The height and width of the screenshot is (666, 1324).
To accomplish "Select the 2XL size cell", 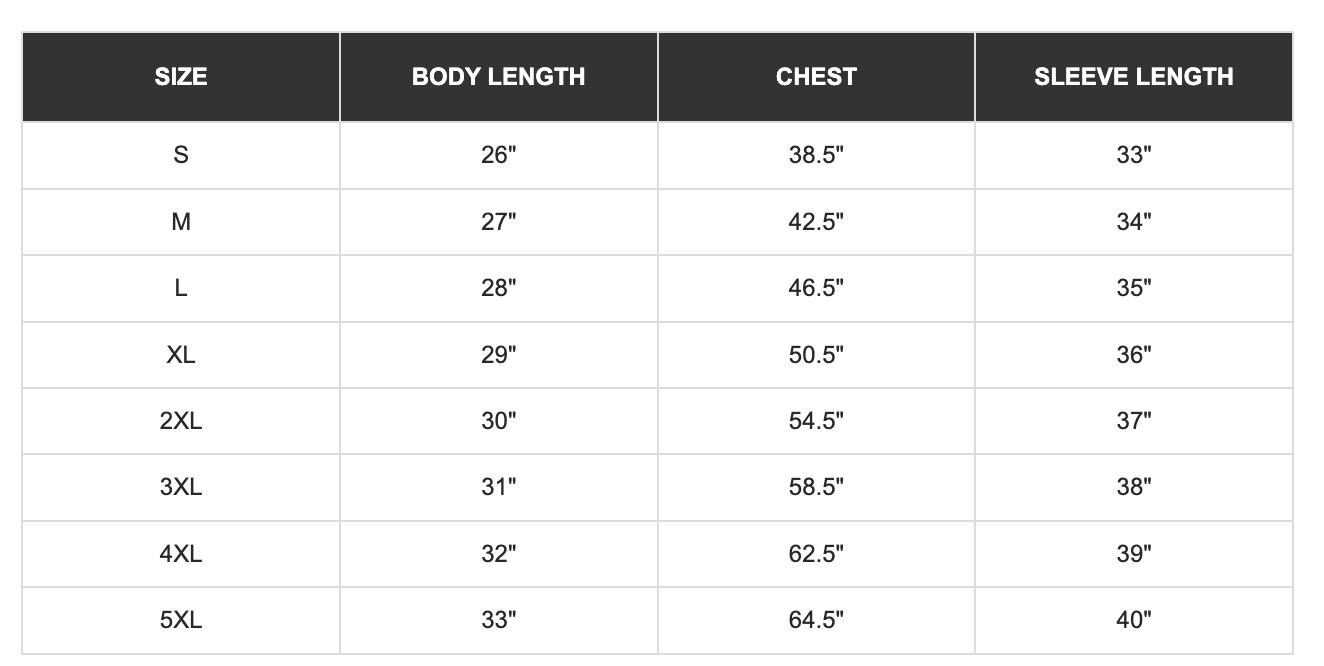I will pyautogui.click(x=181, y=421).
